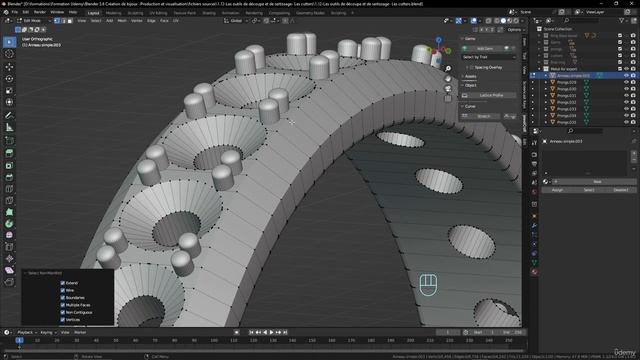Image resolution: width=640 pixels, height=360 pixels.
Task: Toggle the Vertices checkbox
Action: 62,320
